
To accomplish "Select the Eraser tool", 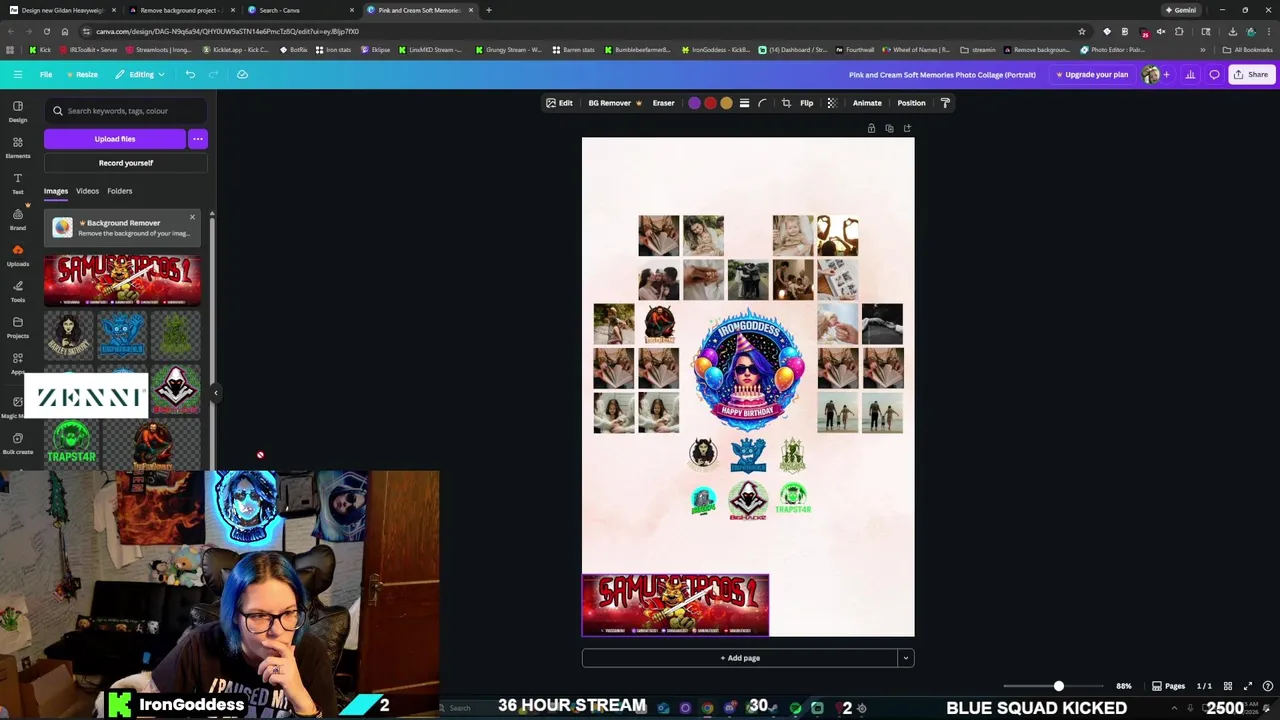I will coord(663,103).
